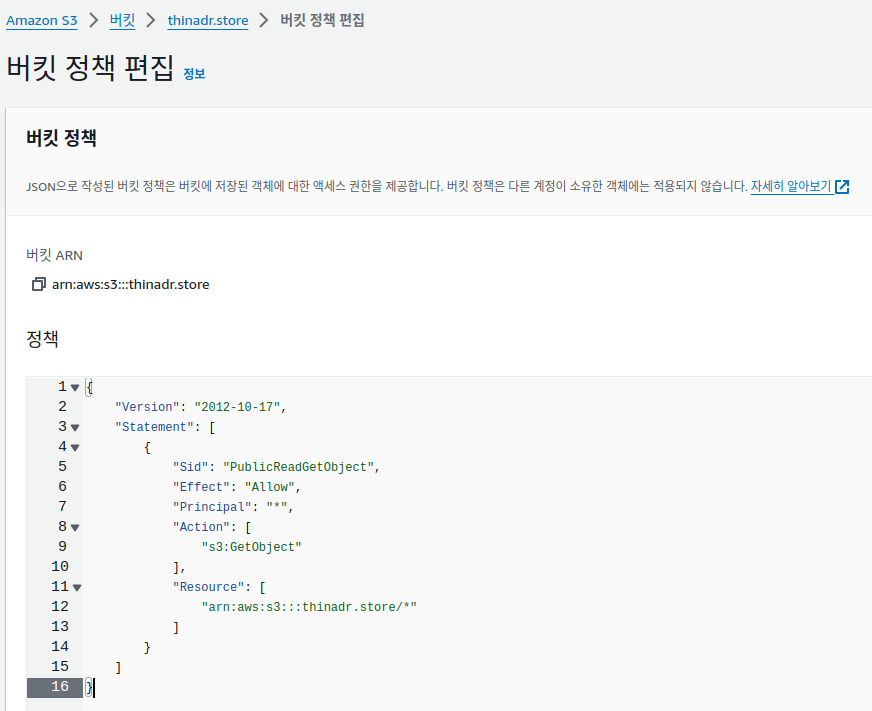Click the "arn:aws:s3:::thinadr.store/*" resource string
Viewport: 872px width, 711px height.
coord(309,608)
